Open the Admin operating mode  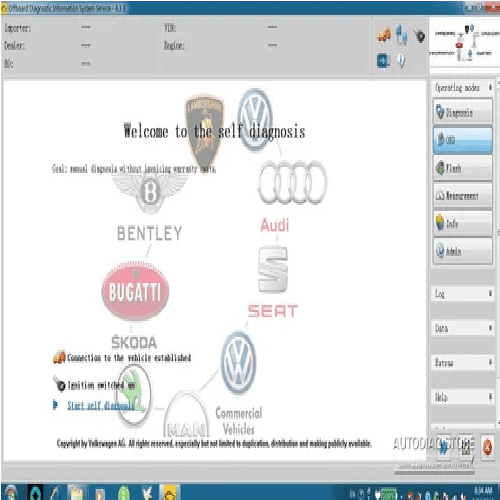(463, 251)
